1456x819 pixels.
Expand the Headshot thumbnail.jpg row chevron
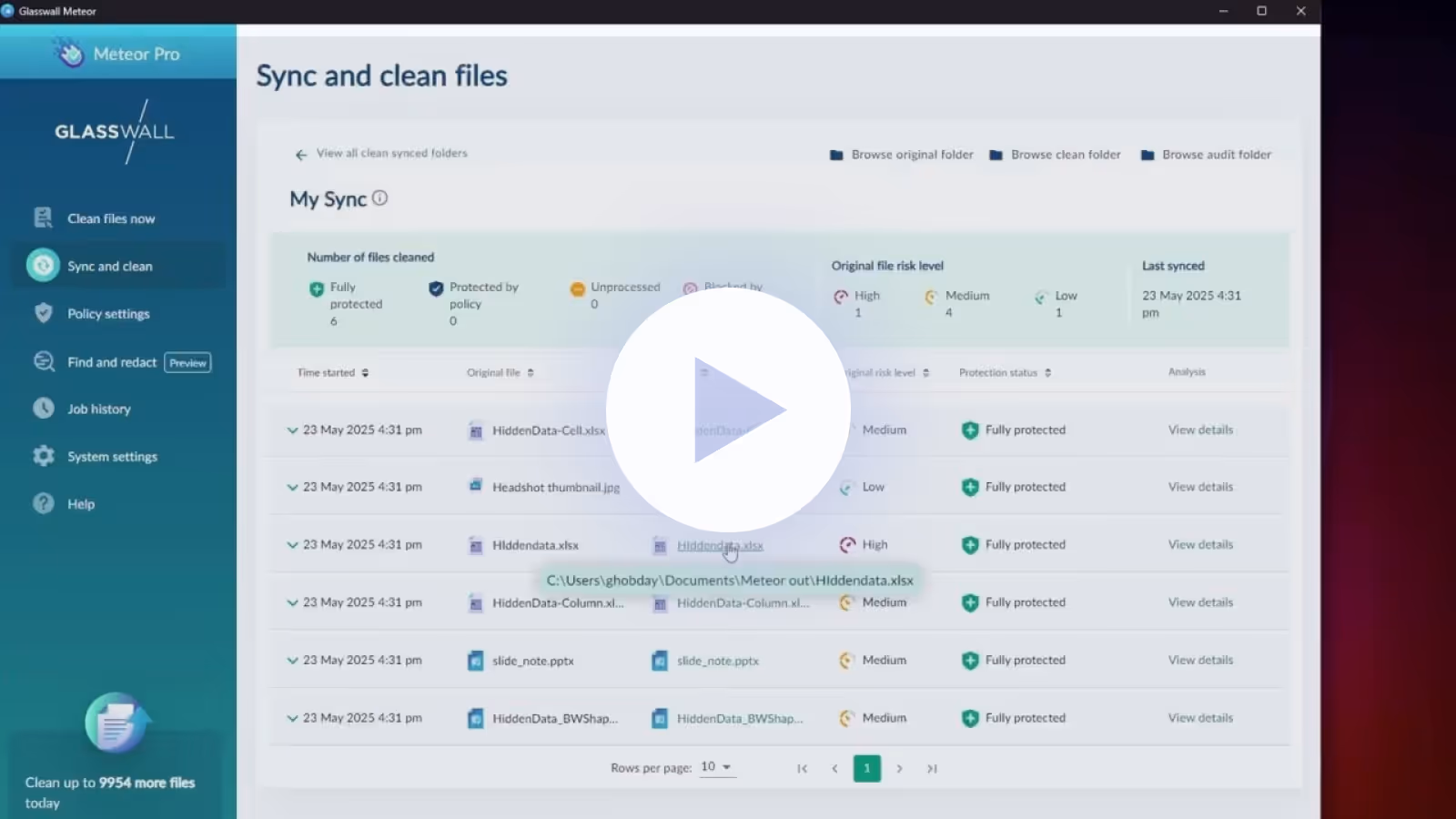point(292,488)
